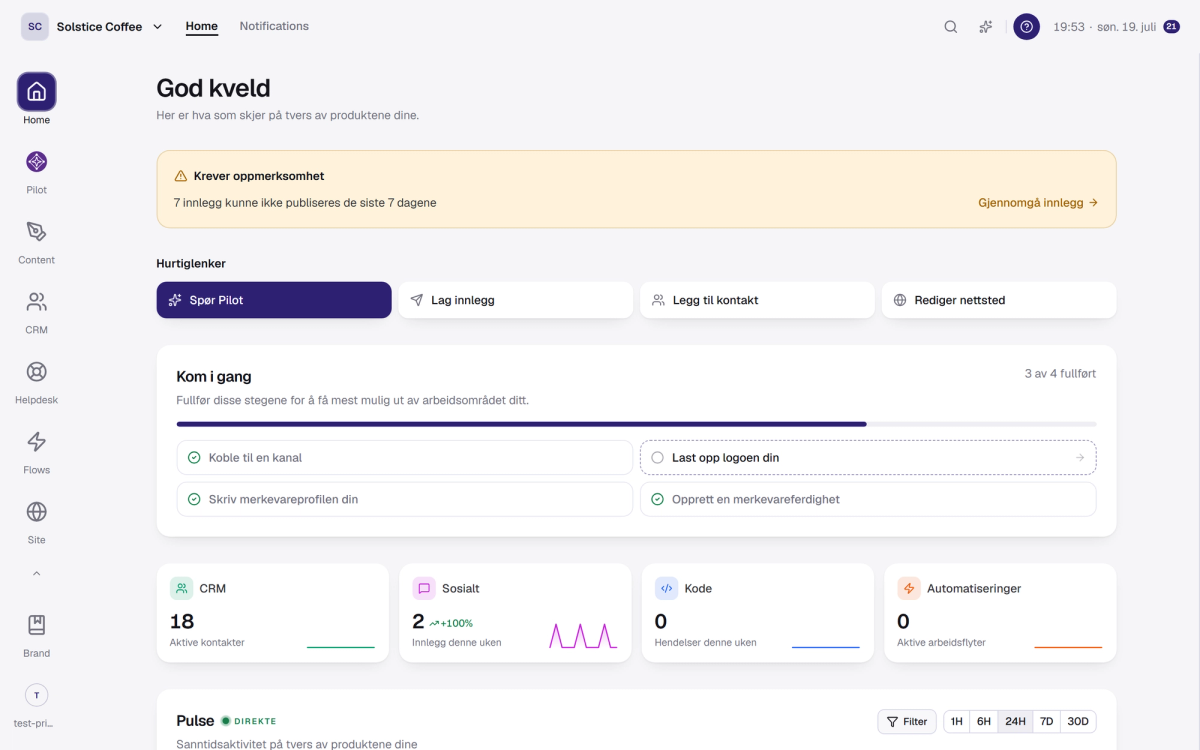Collapse the sidebar with the chevron
The image size is (1200, 750).
pyautogui.click(x=36, y=574)
